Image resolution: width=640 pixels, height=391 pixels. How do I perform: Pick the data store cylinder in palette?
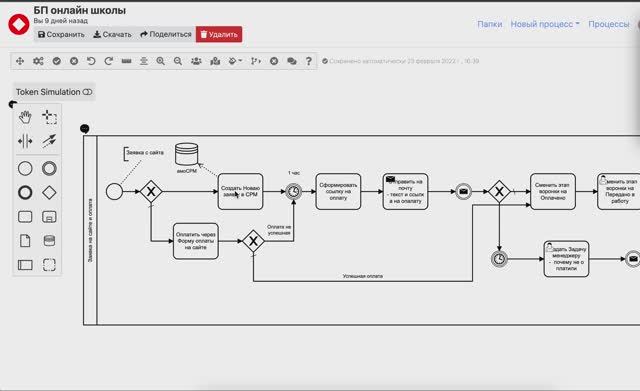49,240
